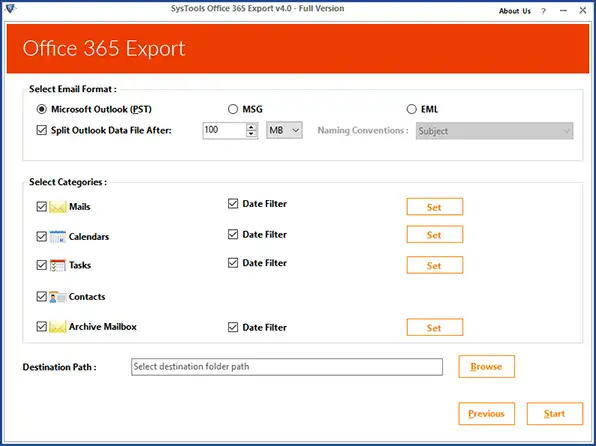Click the Browse button for destination

(487, 367)
